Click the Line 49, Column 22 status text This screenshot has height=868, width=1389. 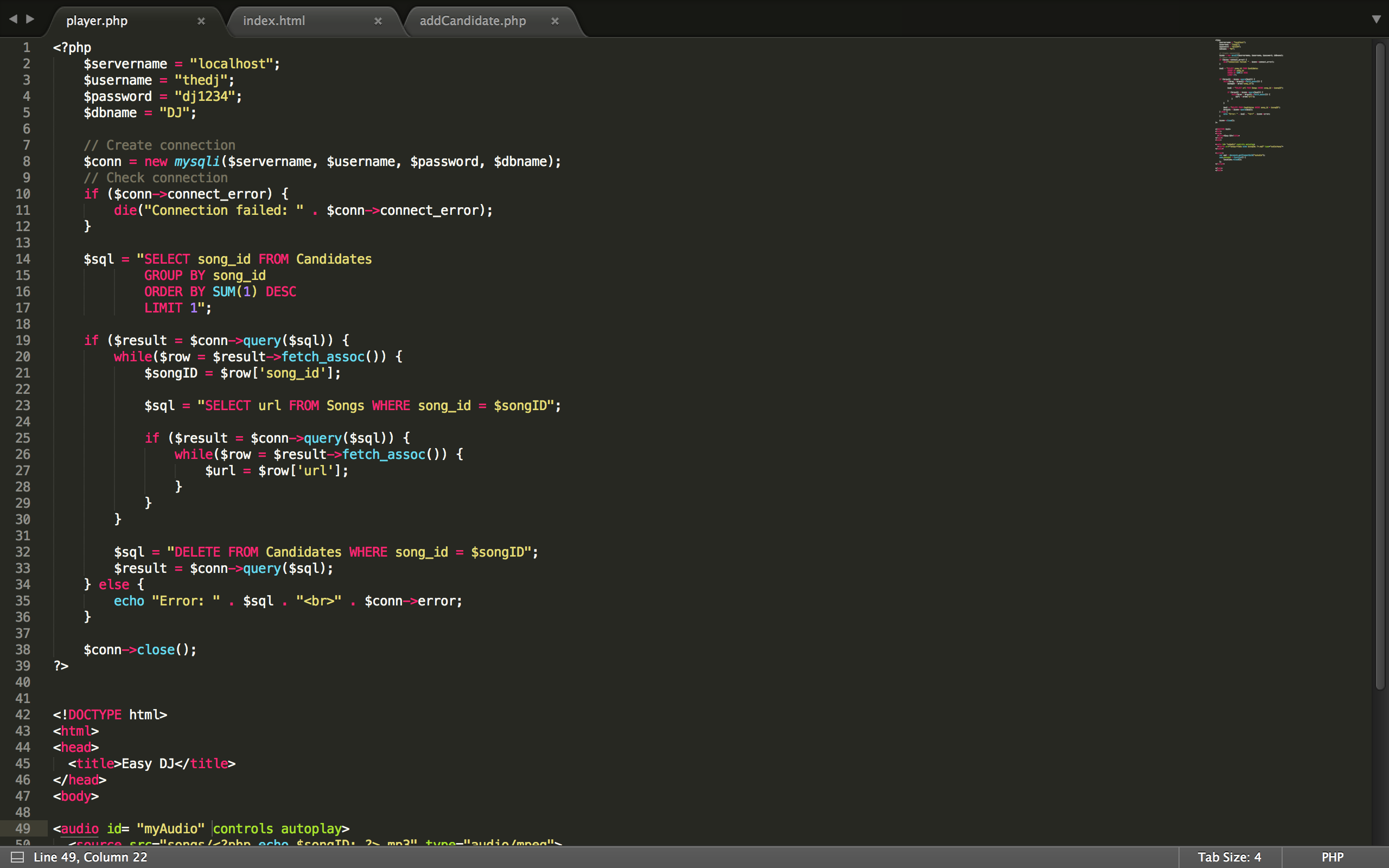pos(90,857)
